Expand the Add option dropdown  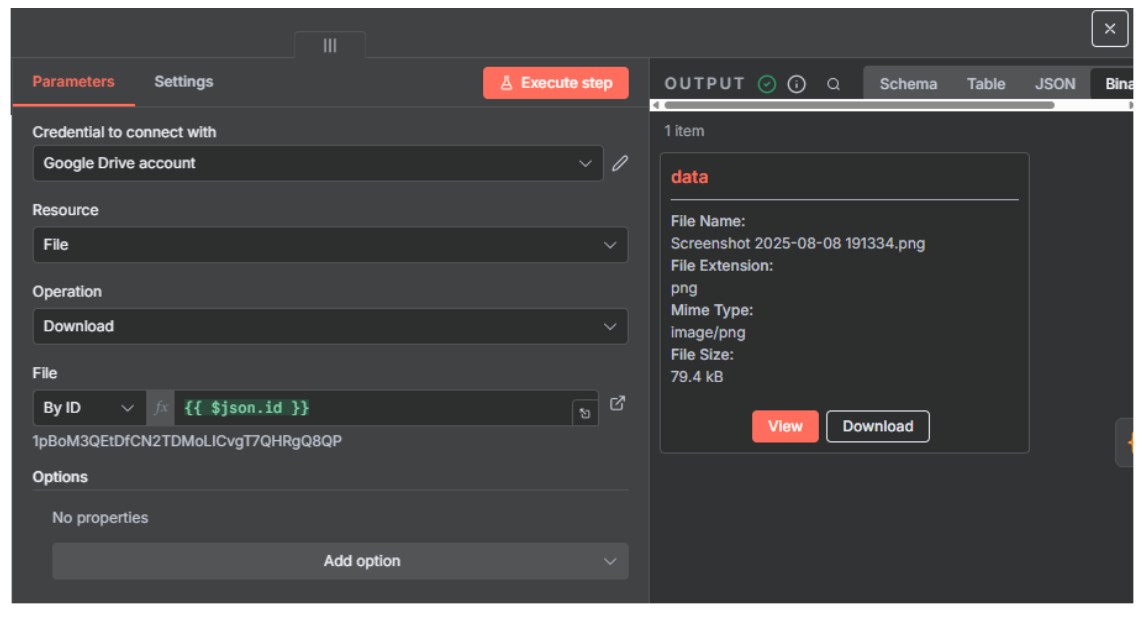[340, 561]
